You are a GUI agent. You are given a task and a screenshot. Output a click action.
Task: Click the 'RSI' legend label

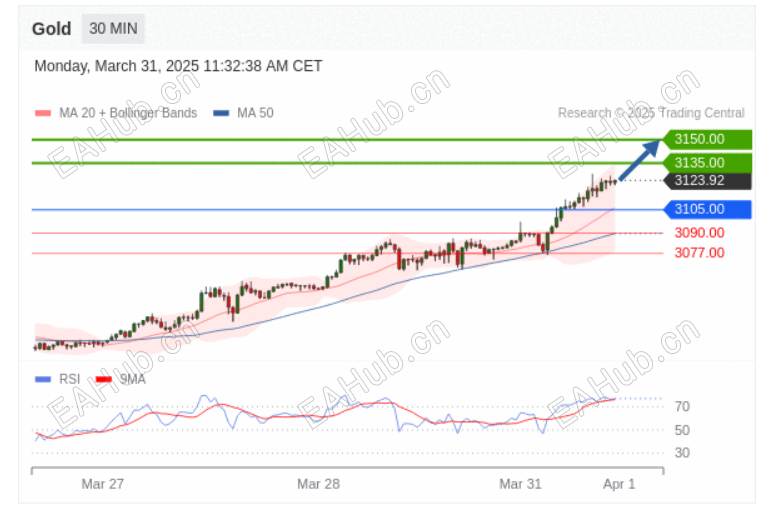[x=70, y=379]
